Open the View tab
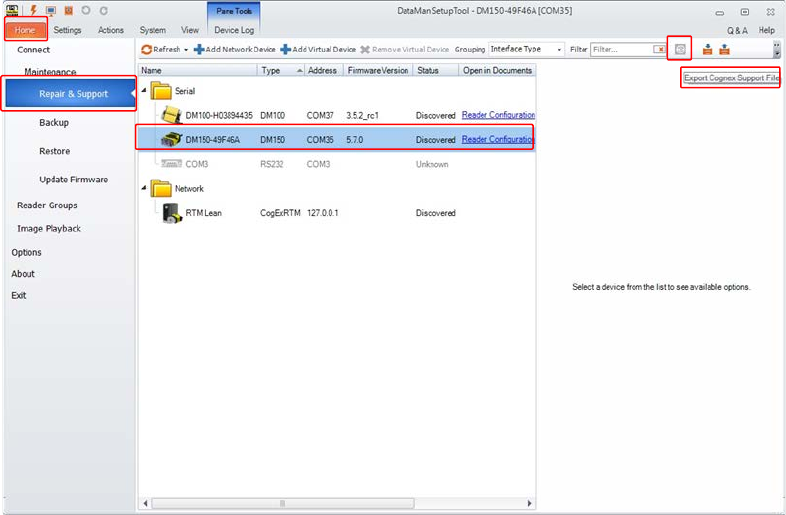 pyautogui.click(x=189, y=30)
